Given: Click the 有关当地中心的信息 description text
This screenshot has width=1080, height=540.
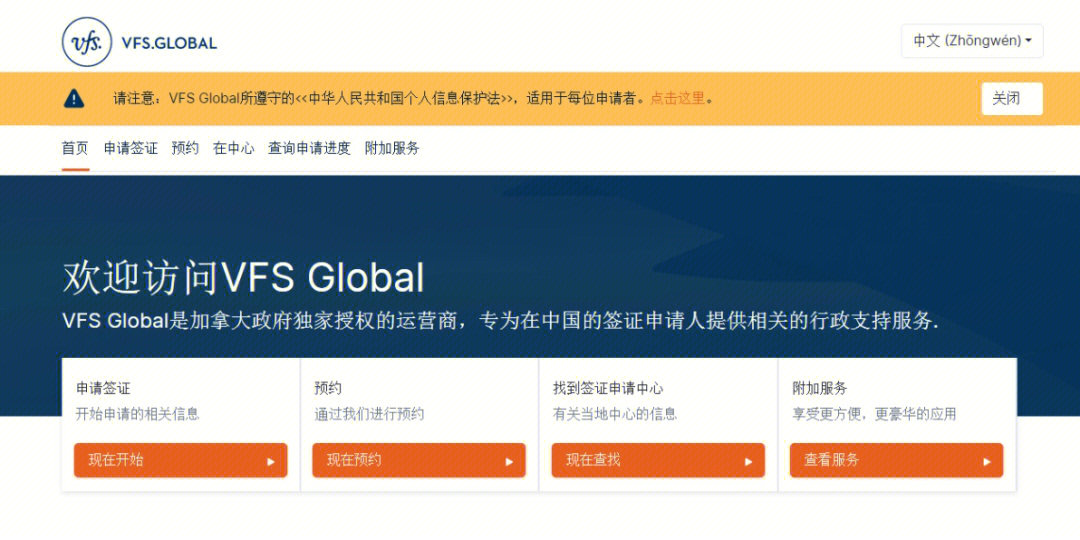Looking at the screenshot, I should tap(615, 414).
